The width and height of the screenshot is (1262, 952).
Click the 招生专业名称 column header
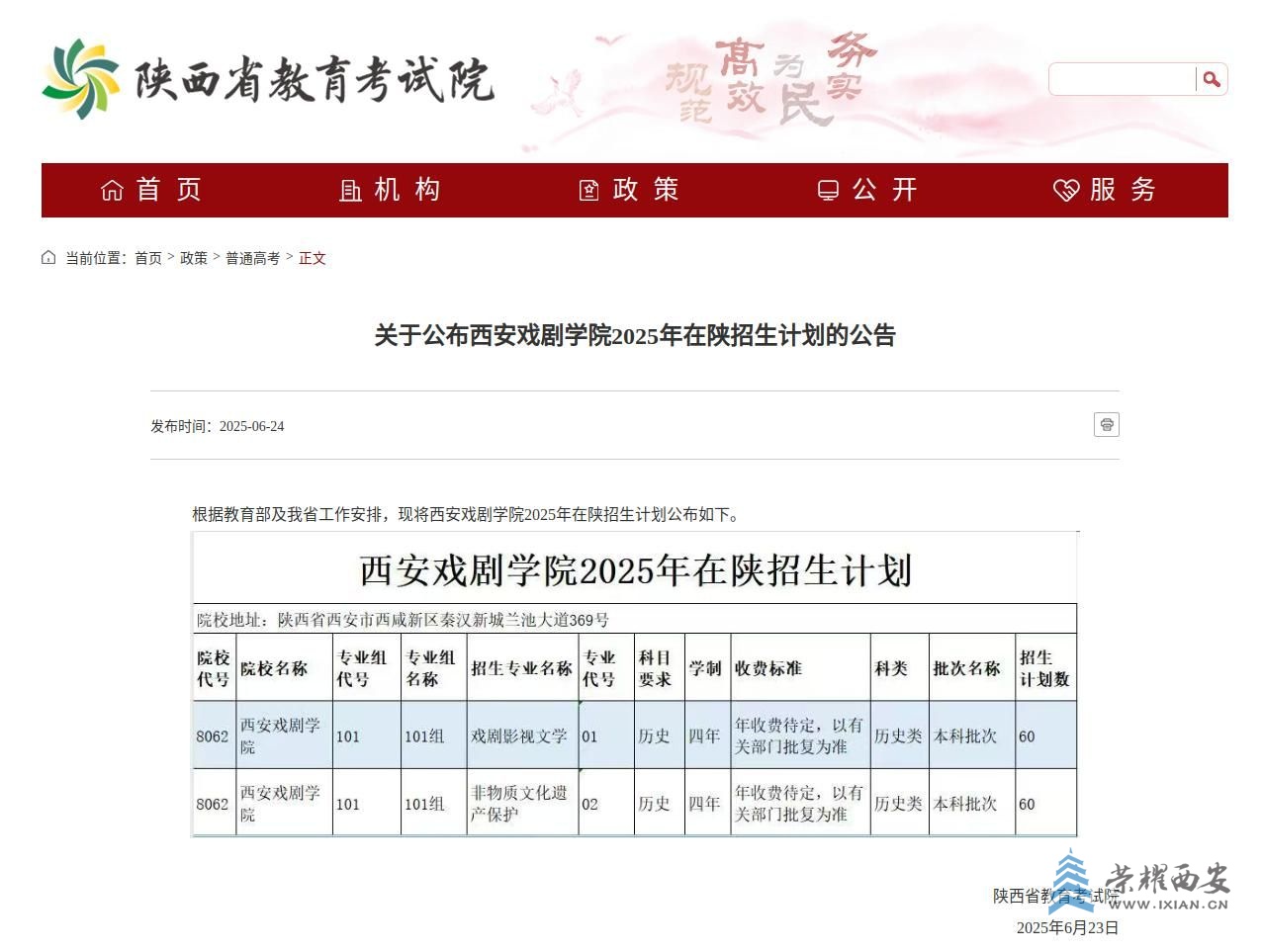tap(522, 668)
